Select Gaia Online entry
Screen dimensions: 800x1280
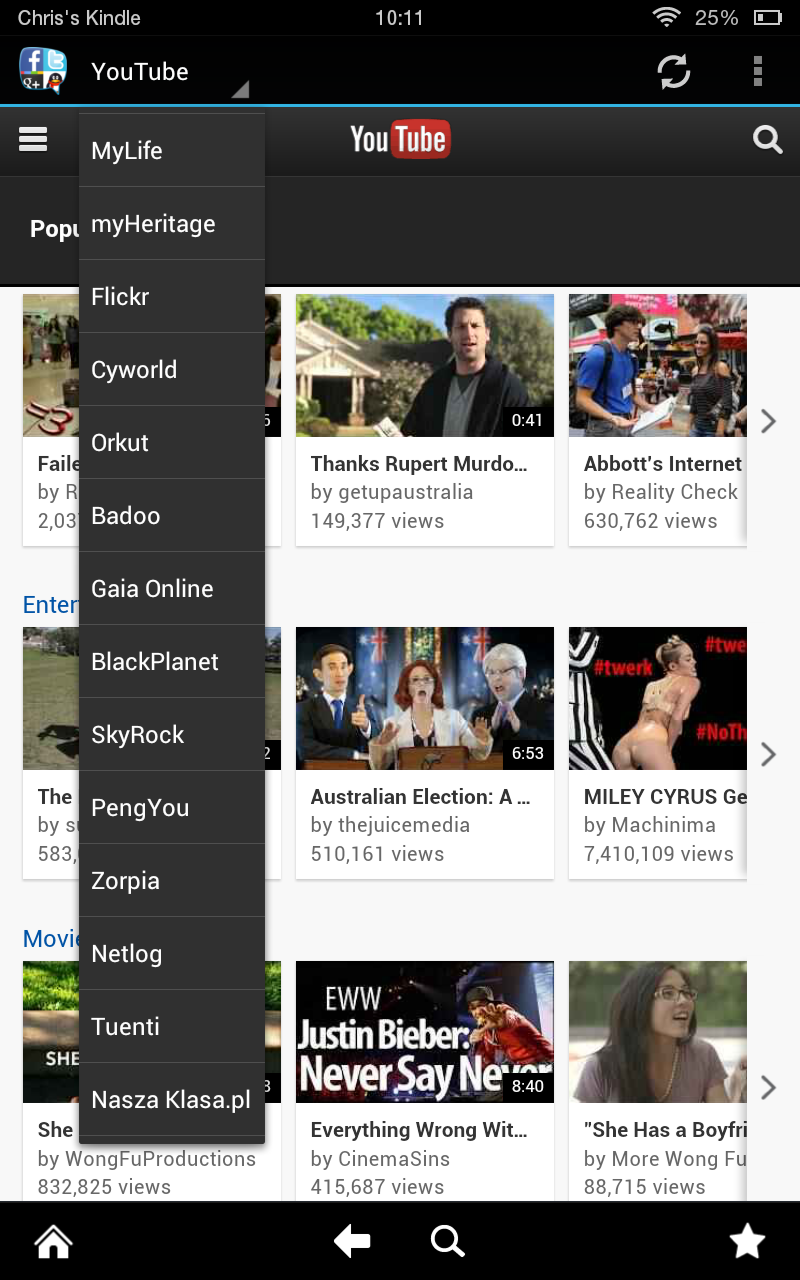172,588
